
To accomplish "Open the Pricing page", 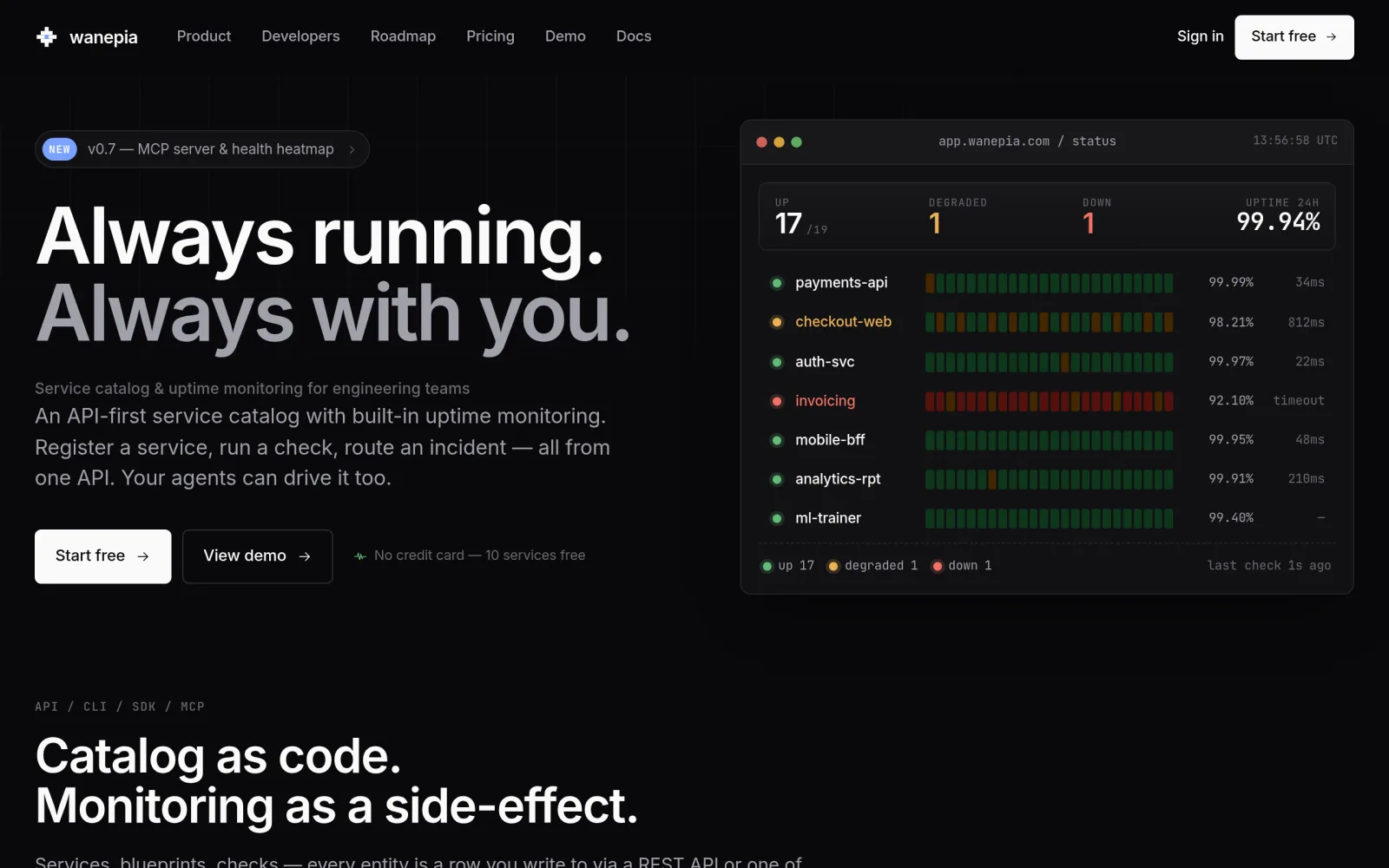I will 490,36.
